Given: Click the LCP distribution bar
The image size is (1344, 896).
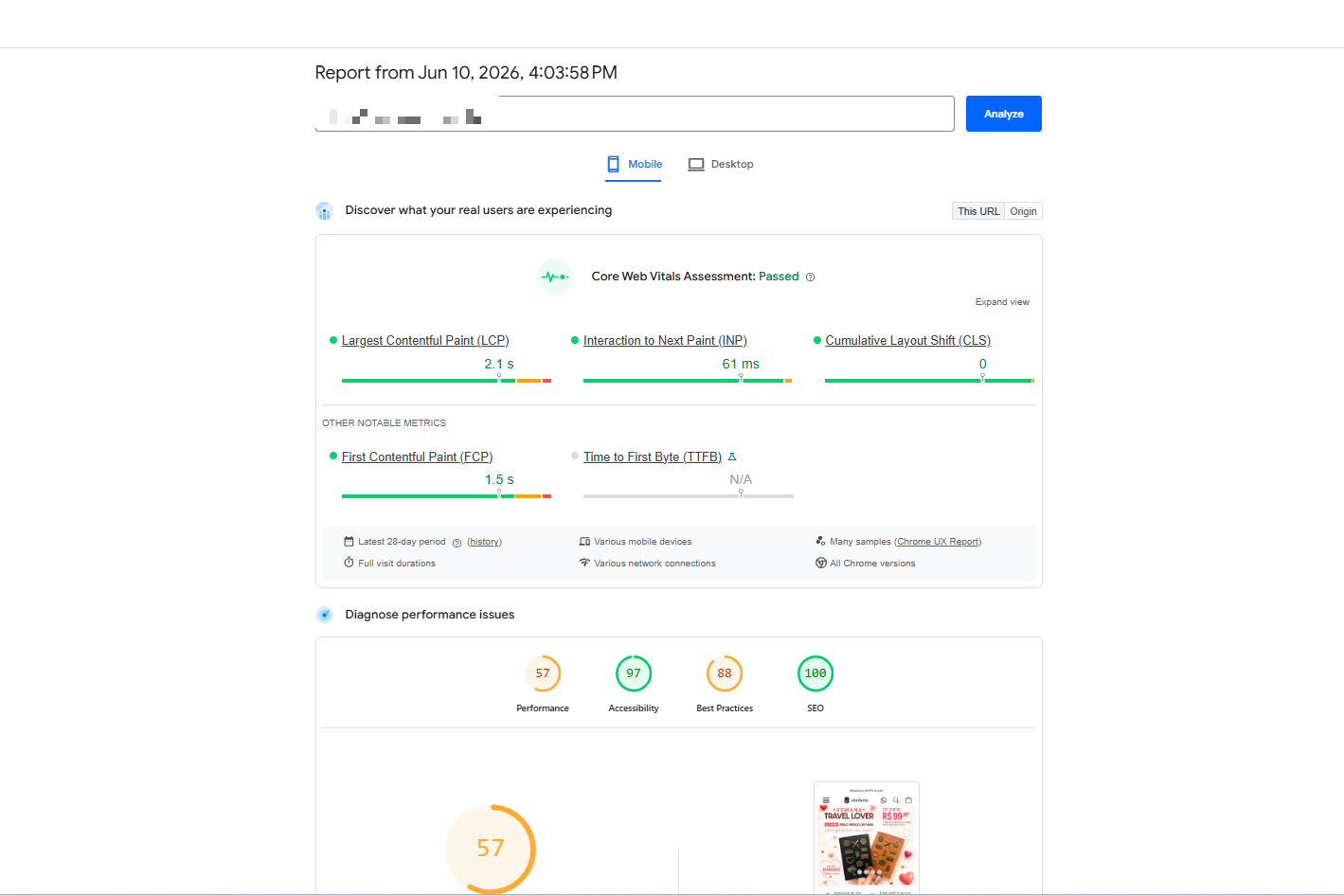Looking at the screenshot, I should pyautogui.click(x=446, y=381).
